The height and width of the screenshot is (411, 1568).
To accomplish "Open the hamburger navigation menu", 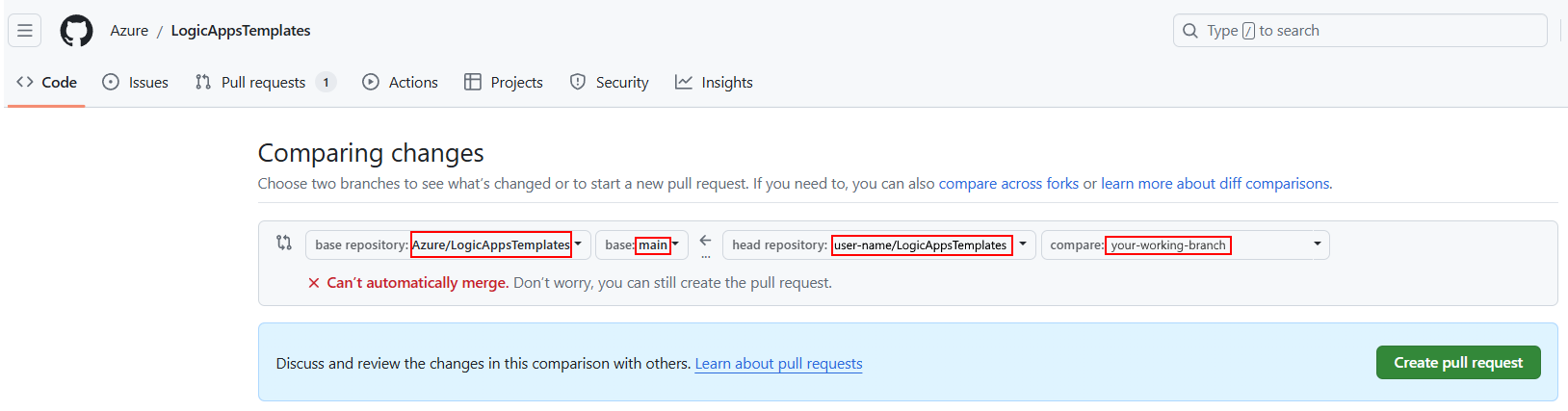I will [x=25, y=31].
